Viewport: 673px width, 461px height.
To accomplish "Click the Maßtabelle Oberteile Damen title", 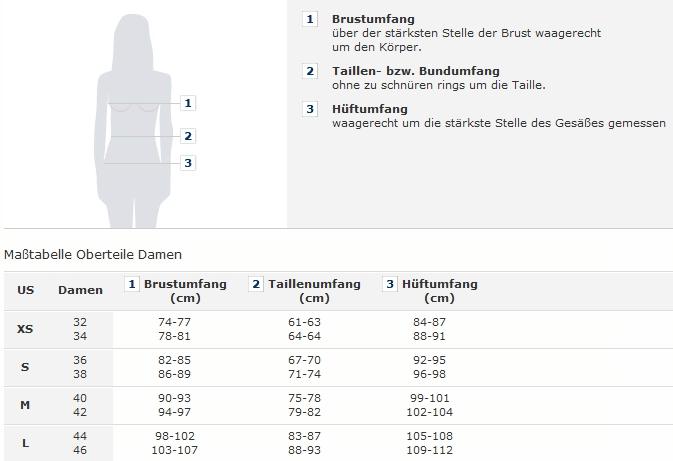I will click(93, 255).
